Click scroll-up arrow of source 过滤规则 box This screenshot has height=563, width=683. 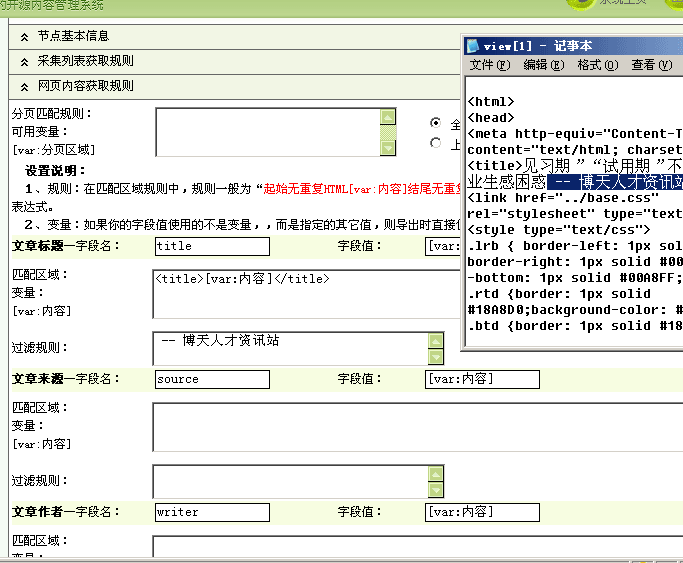pyautogui.click(x=436, y=473)
